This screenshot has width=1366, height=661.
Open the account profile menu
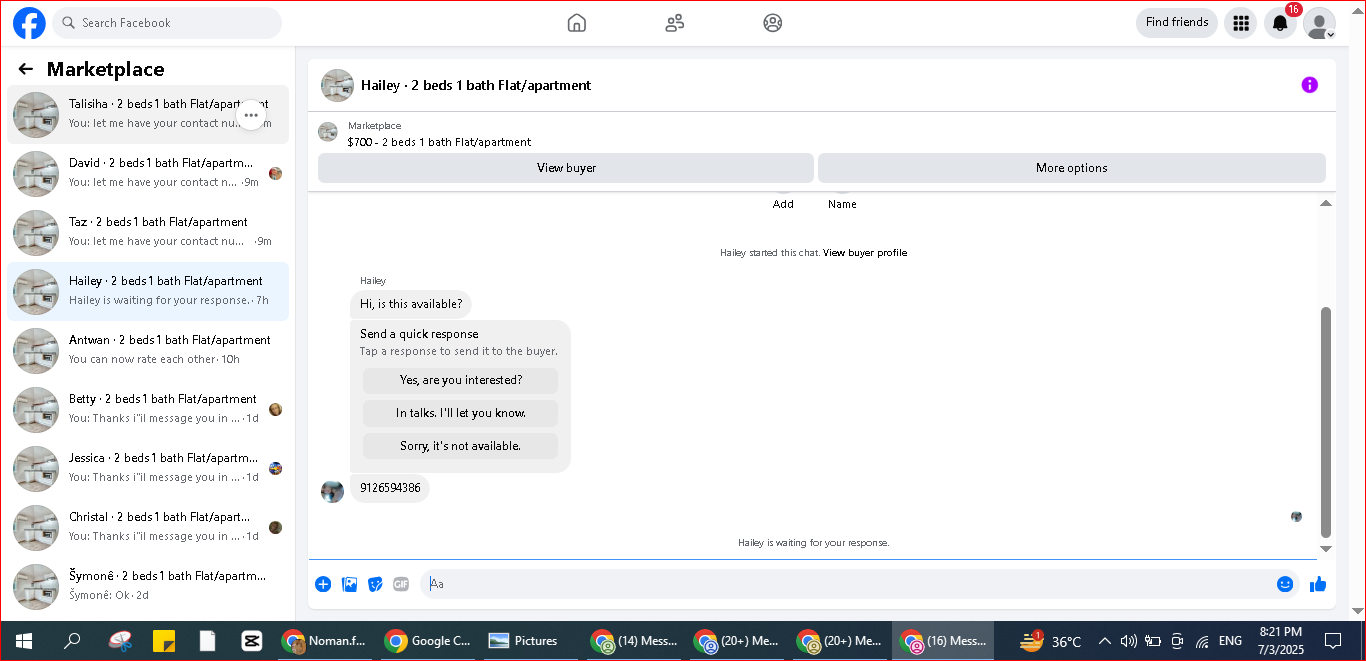[x=1319, y=23]
